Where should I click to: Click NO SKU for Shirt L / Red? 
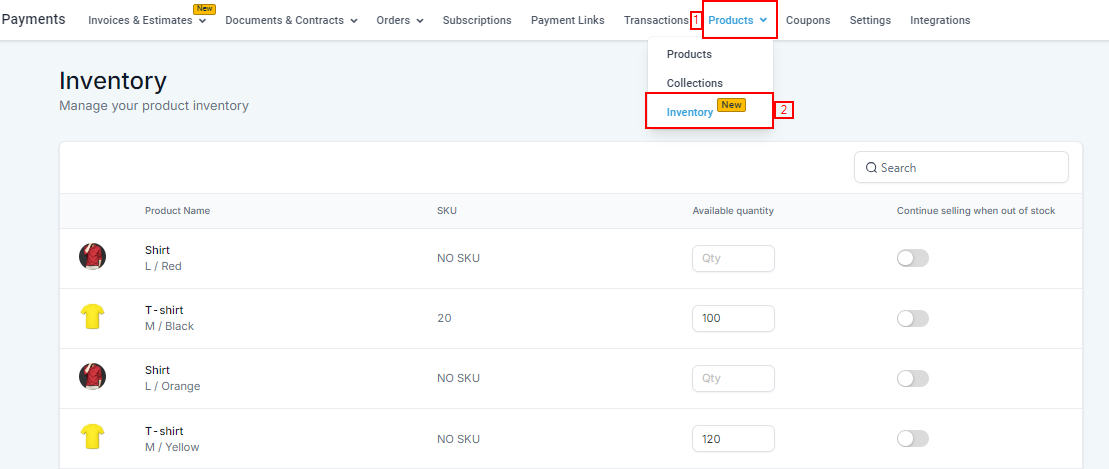(458, 258)
